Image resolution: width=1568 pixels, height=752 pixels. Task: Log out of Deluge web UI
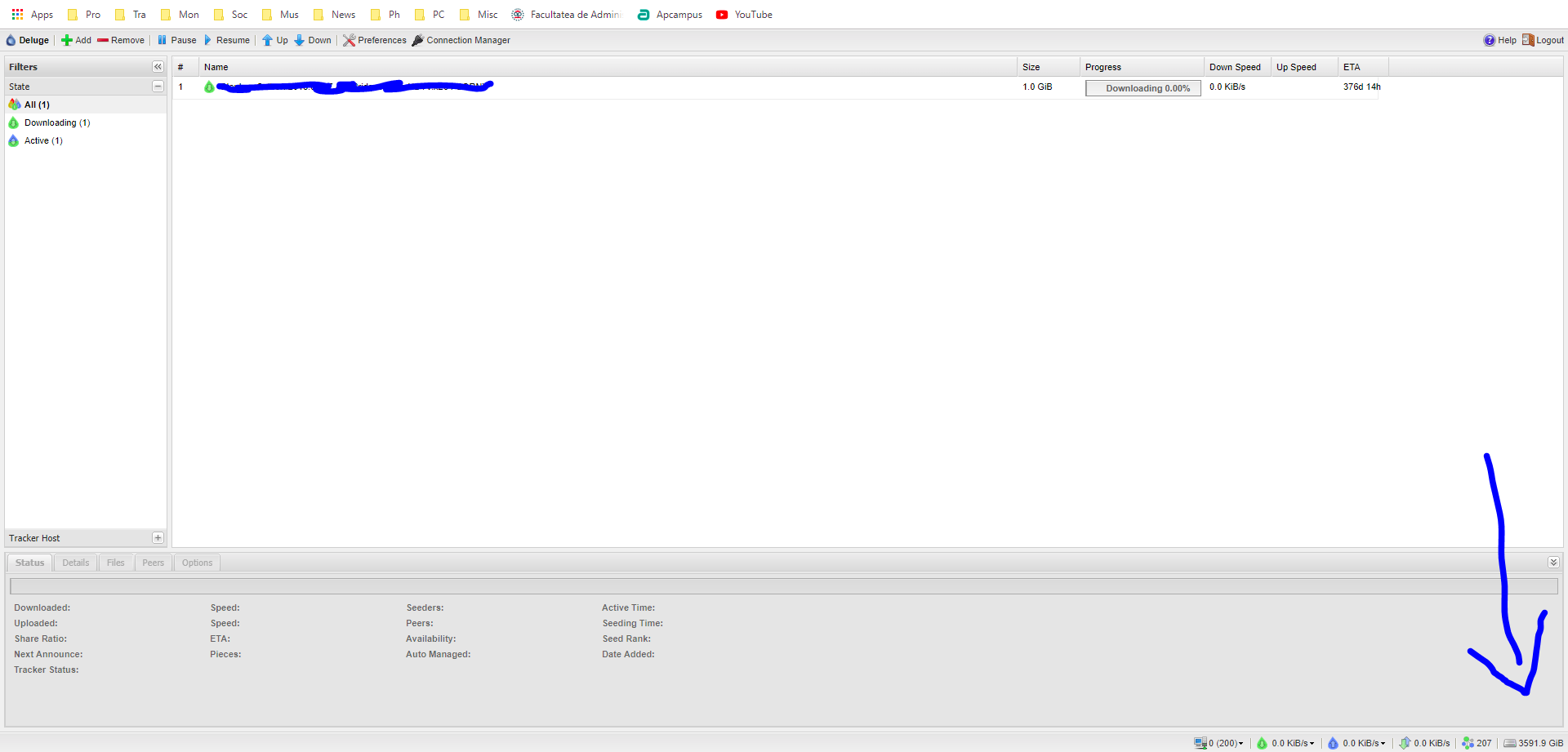[1543, 40]
